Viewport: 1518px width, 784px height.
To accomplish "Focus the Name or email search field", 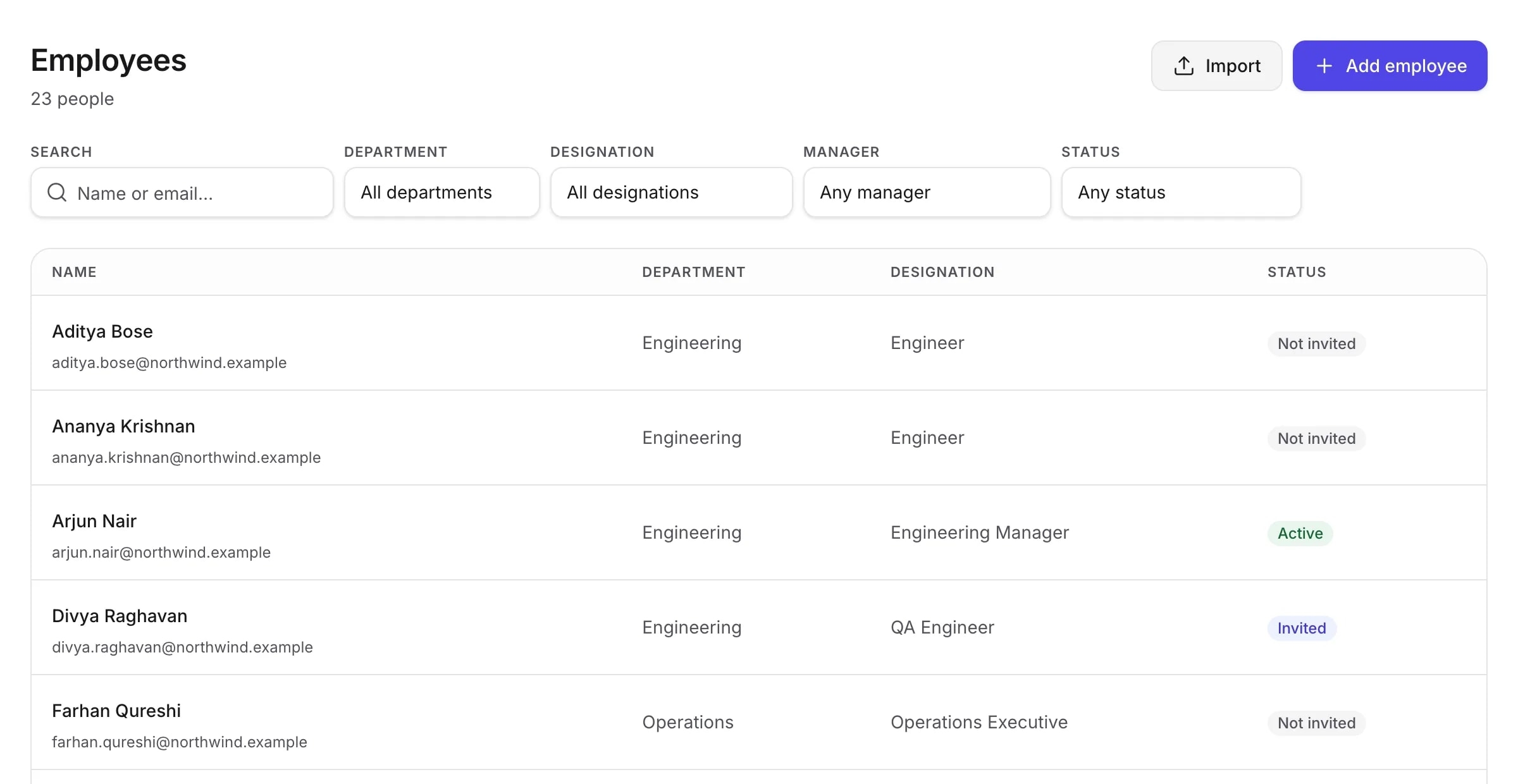I will (x=182, y=192).
